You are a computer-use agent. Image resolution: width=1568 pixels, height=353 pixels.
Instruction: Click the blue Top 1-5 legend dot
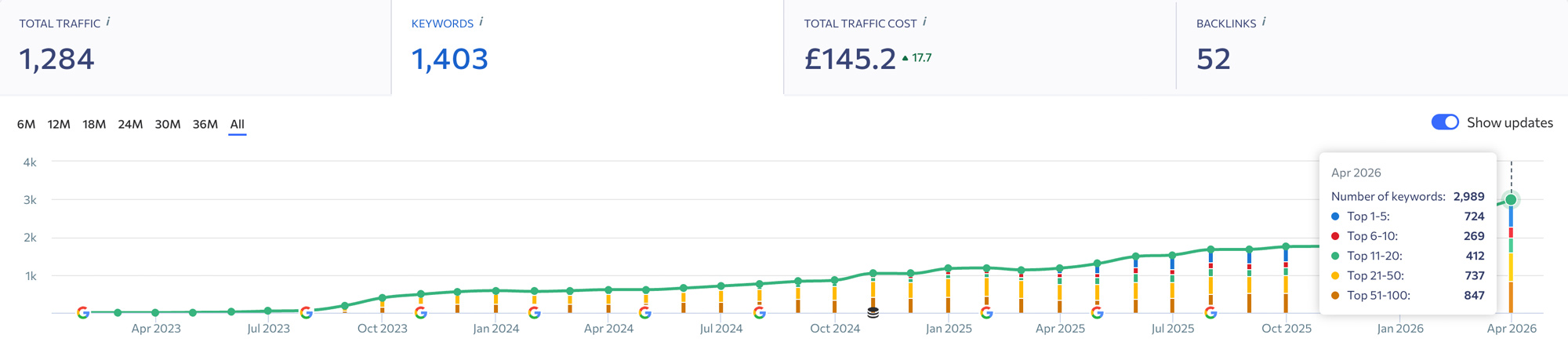(x=1335, y=217)
